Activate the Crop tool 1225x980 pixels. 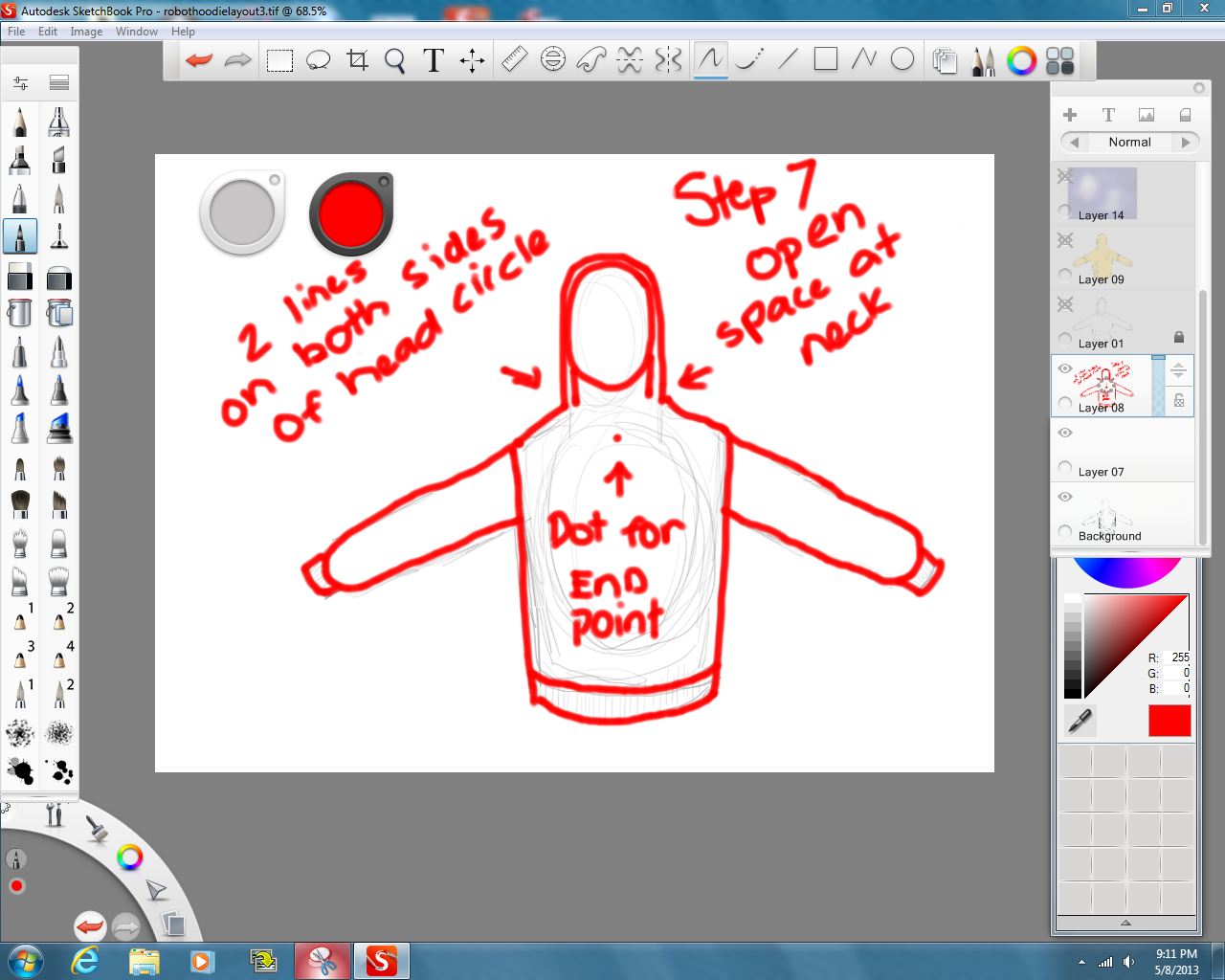pos(357,59)
